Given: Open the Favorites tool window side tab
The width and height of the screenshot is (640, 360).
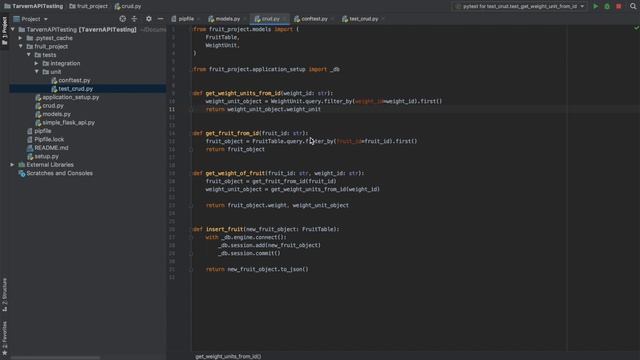Looking at the screenshot, I should tap(4, 338).
